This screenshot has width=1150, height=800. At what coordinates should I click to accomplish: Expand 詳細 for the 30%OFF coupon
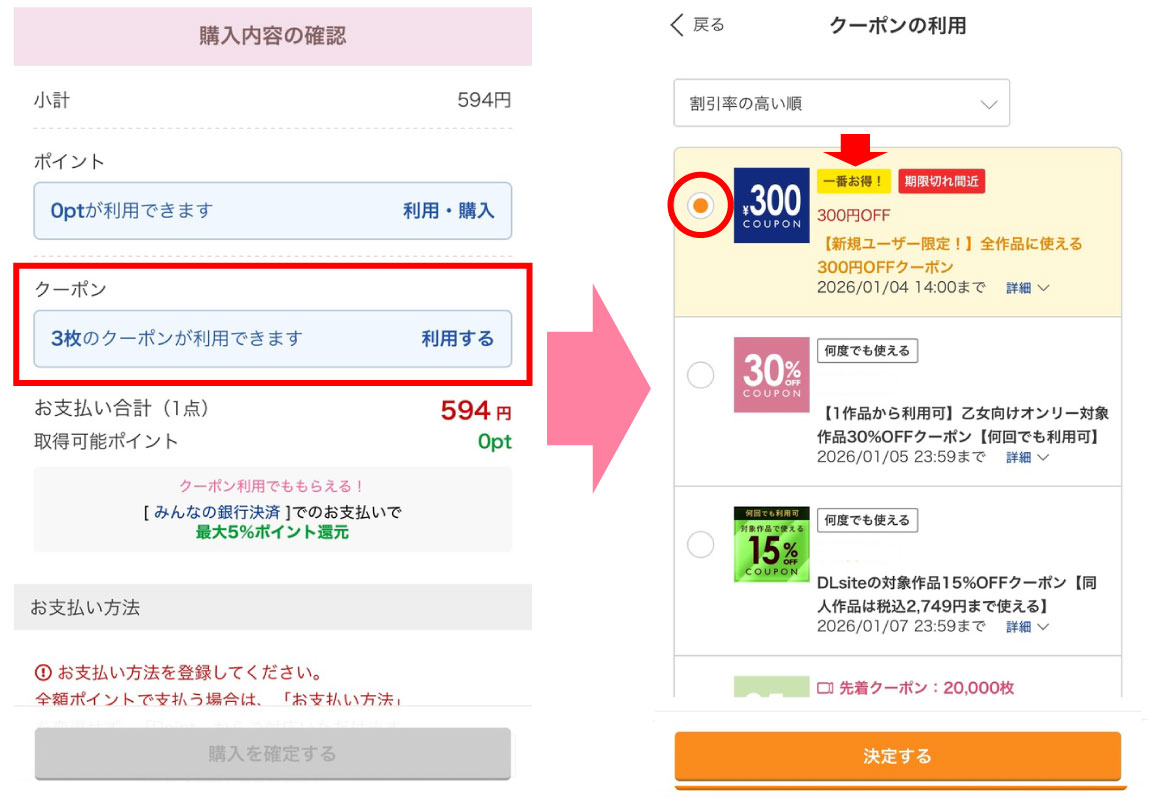pyautogui.click(x=1027, y=457)
